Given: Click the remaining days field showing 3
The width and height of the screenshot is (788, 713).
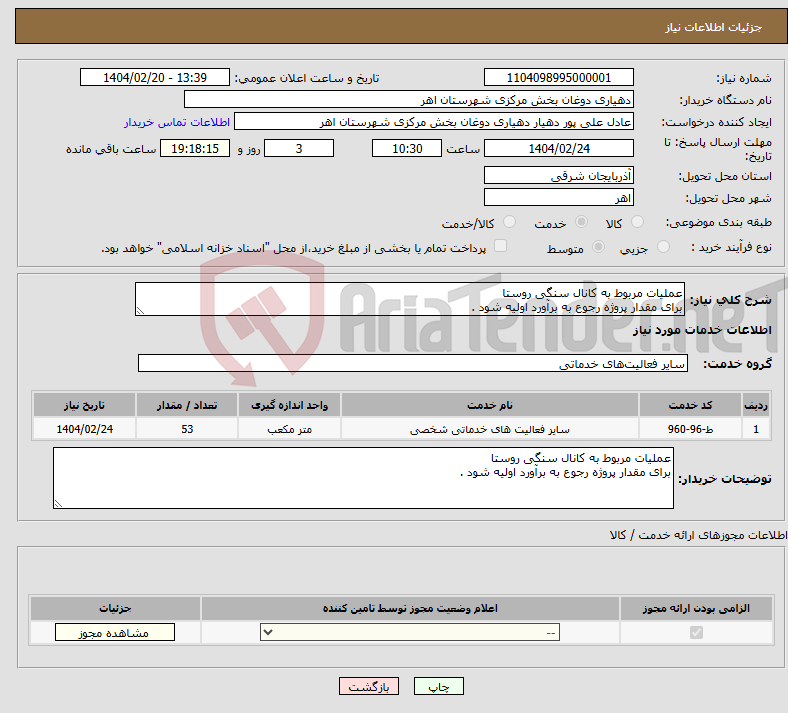Looking at the screenshot, I should point(299,148).
